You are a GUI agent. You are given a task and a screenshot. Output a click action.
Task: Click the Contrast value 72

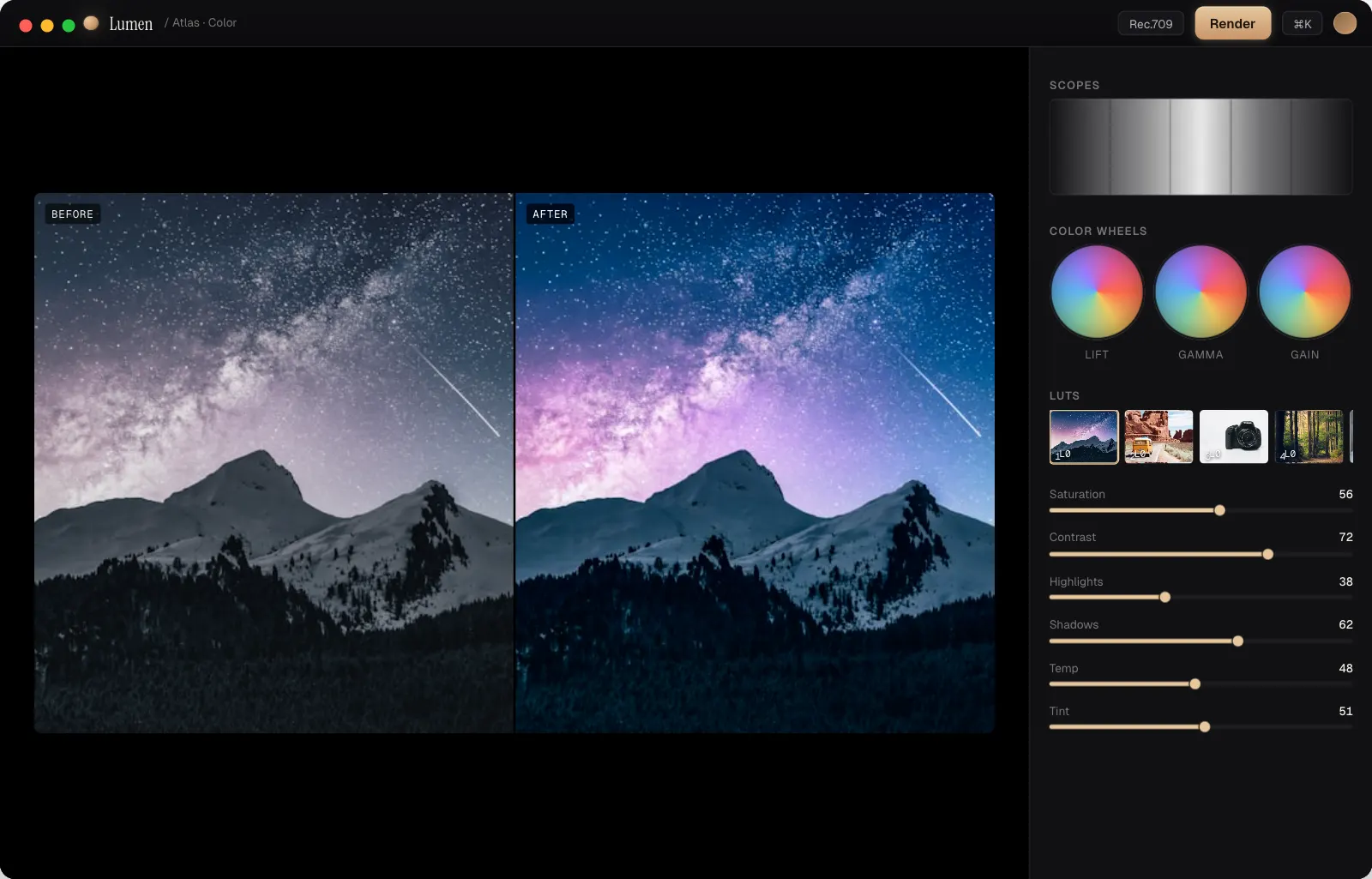[x=1345, y=537]
